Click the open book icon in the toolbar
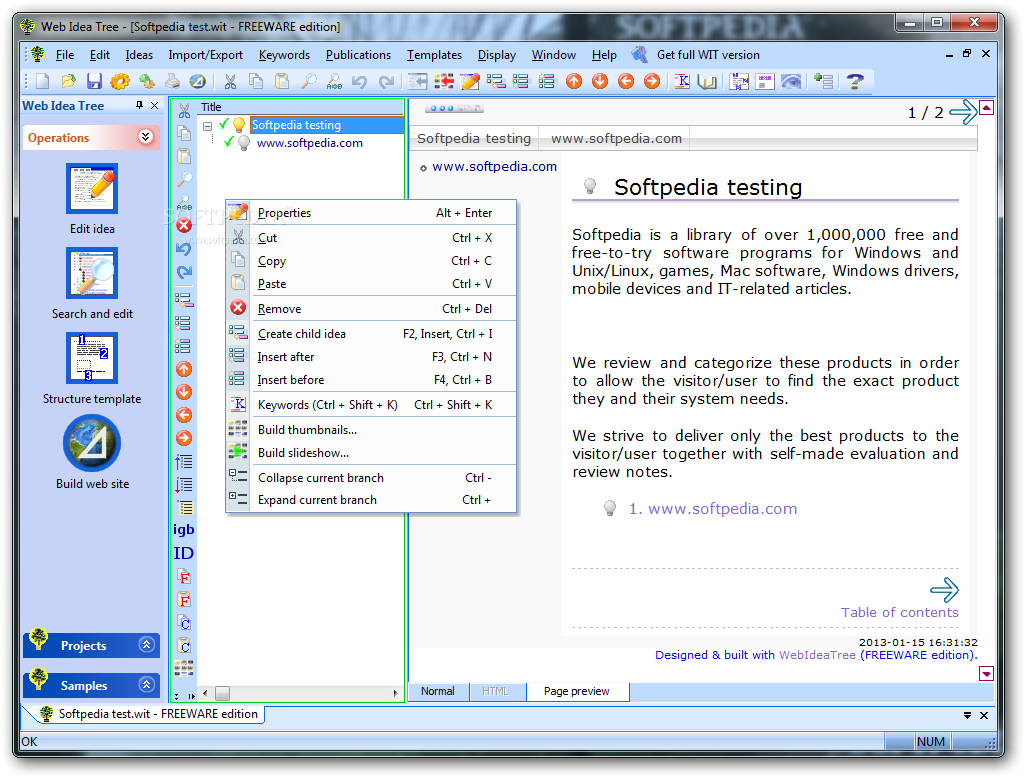 pyautogui.click(x=707, y=81)
